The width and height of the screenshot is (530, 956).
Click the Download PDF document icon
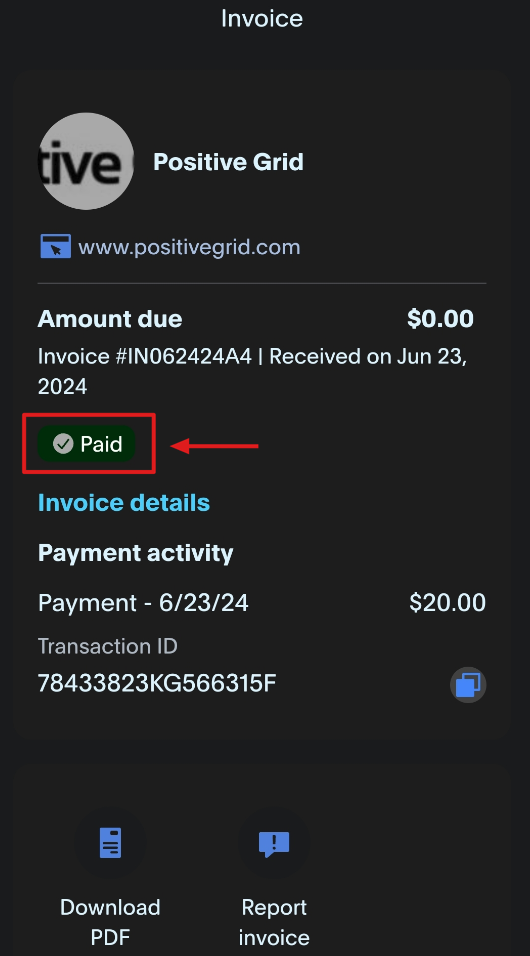coord(110,843)
